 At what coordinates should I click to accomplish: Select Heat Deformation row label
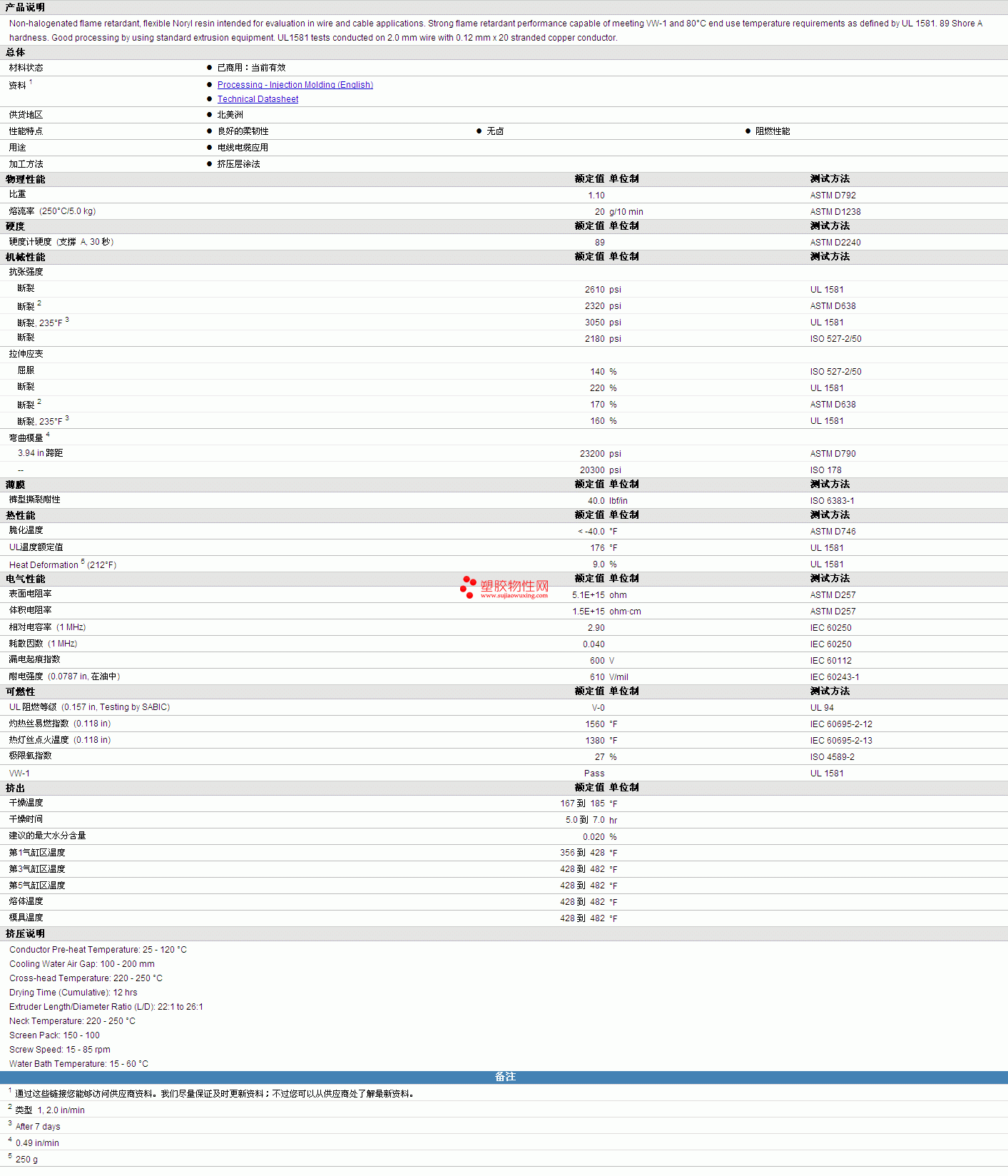[x=63, y=564]
